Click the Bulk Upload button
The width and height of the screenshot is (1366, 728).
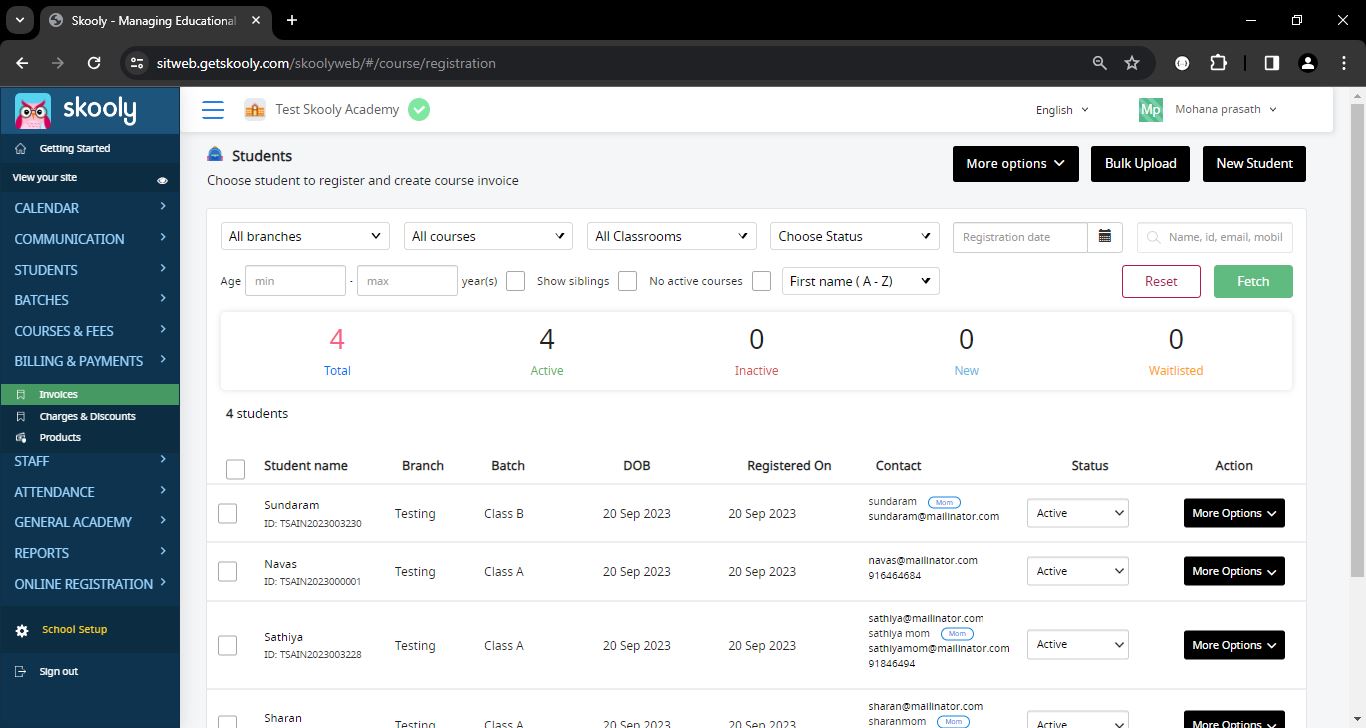pos(1140,163)
